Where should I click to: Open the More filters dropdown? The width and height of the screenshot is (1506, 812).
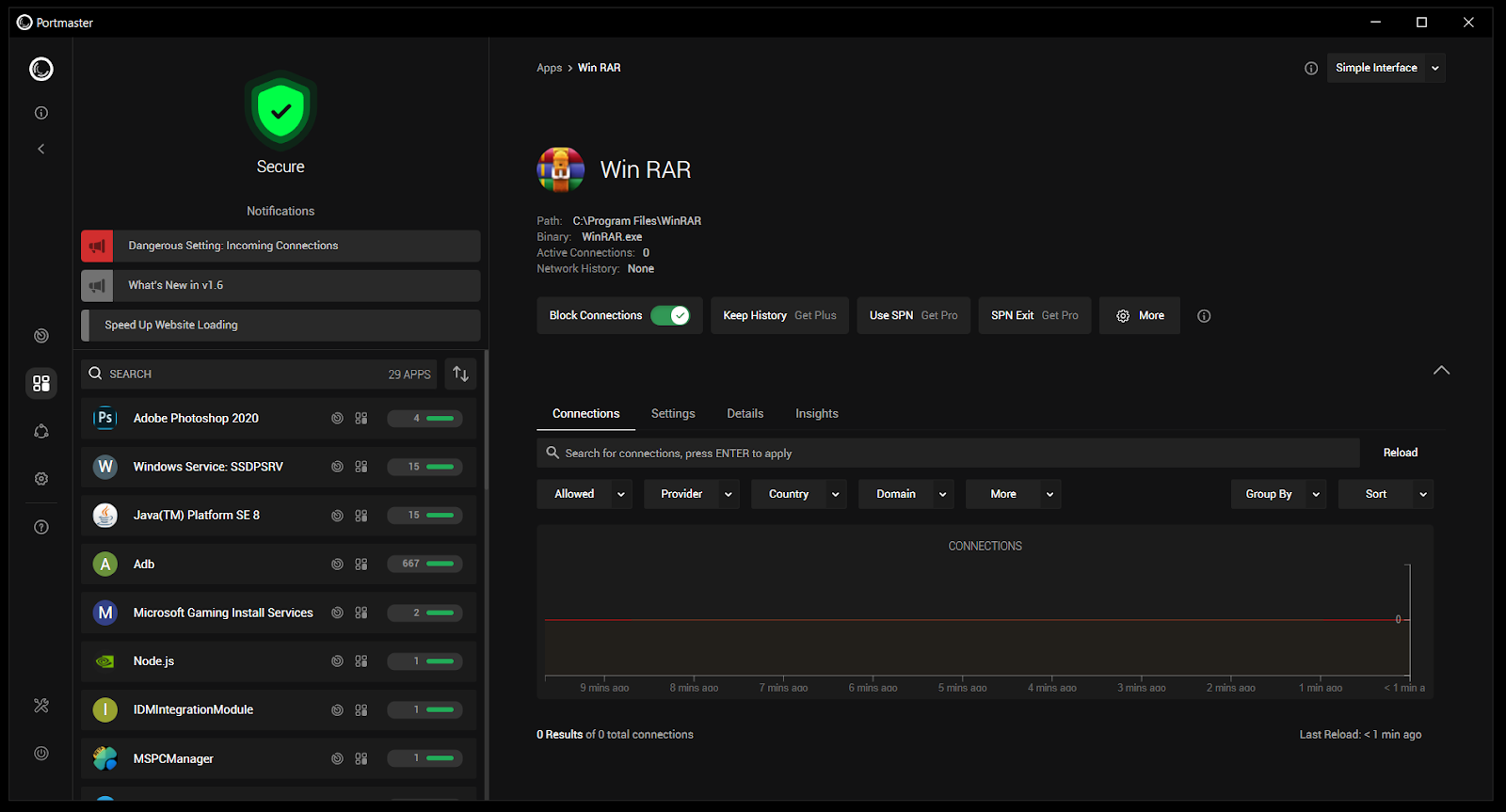pos(1014,494)
